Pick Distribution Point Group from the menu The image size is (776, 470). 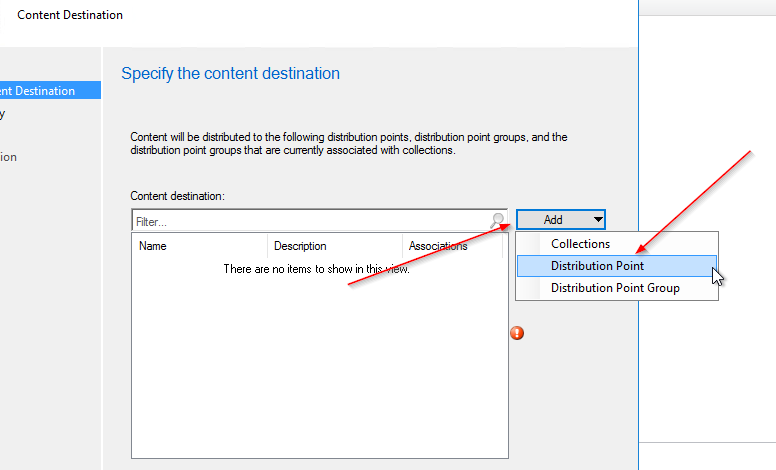(x=615, y=288)
